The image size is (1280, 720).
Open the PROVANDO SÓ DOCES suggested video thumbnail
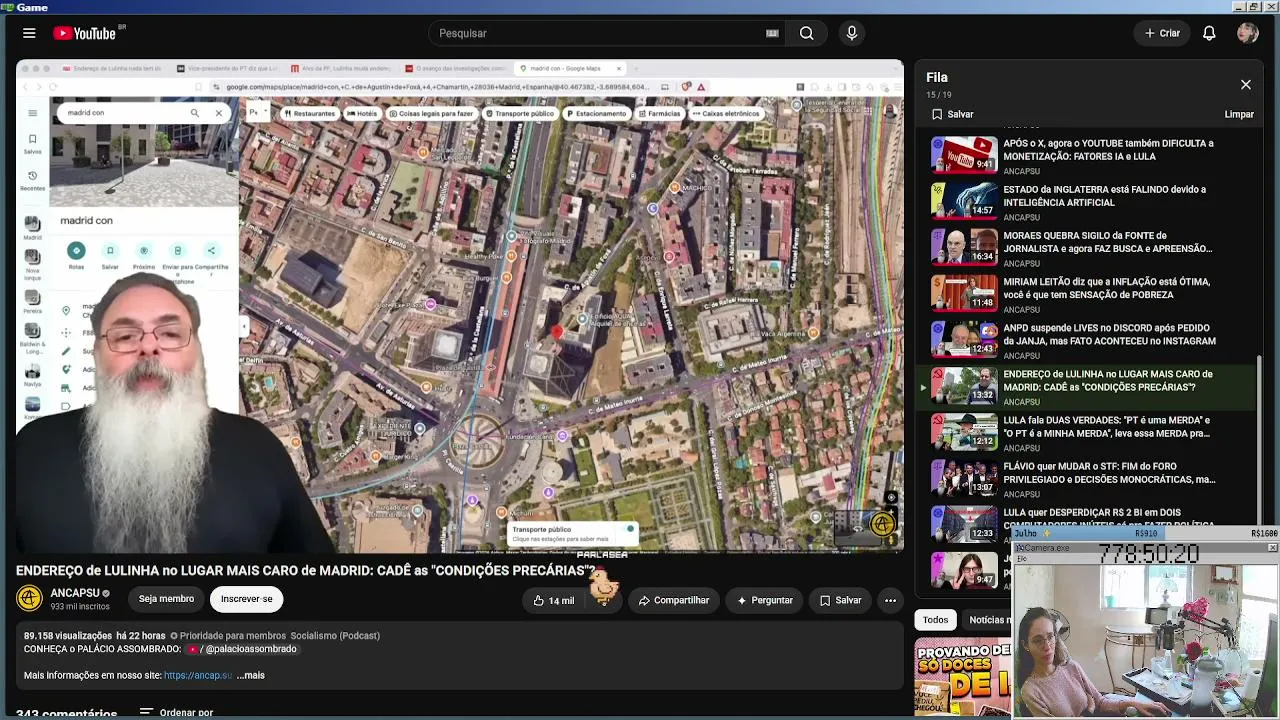(963, 679)
